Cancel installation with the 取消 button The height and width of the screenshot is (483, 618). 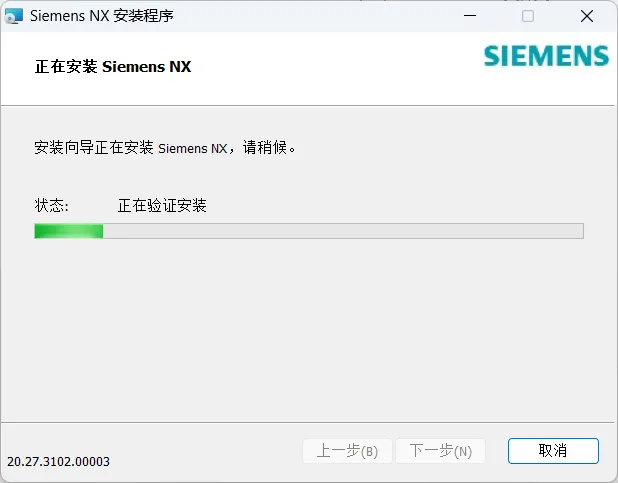[553, 451]
